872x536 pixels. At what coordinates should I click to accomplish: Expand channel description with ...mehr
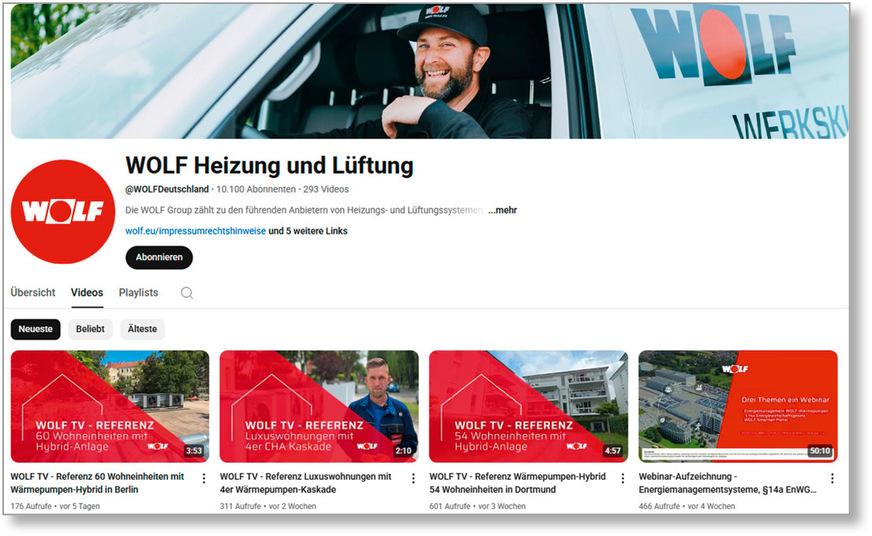point(502,210)
